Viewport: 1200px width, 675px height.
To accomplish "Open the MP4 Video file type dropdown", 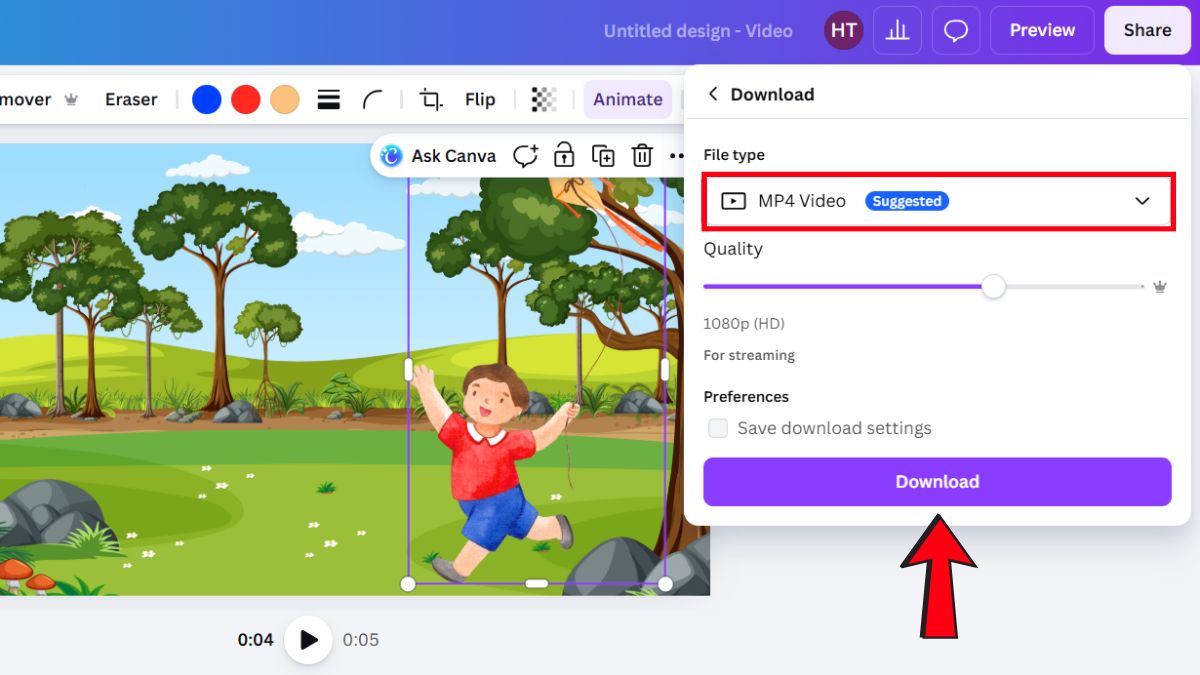I will (937, 201).
